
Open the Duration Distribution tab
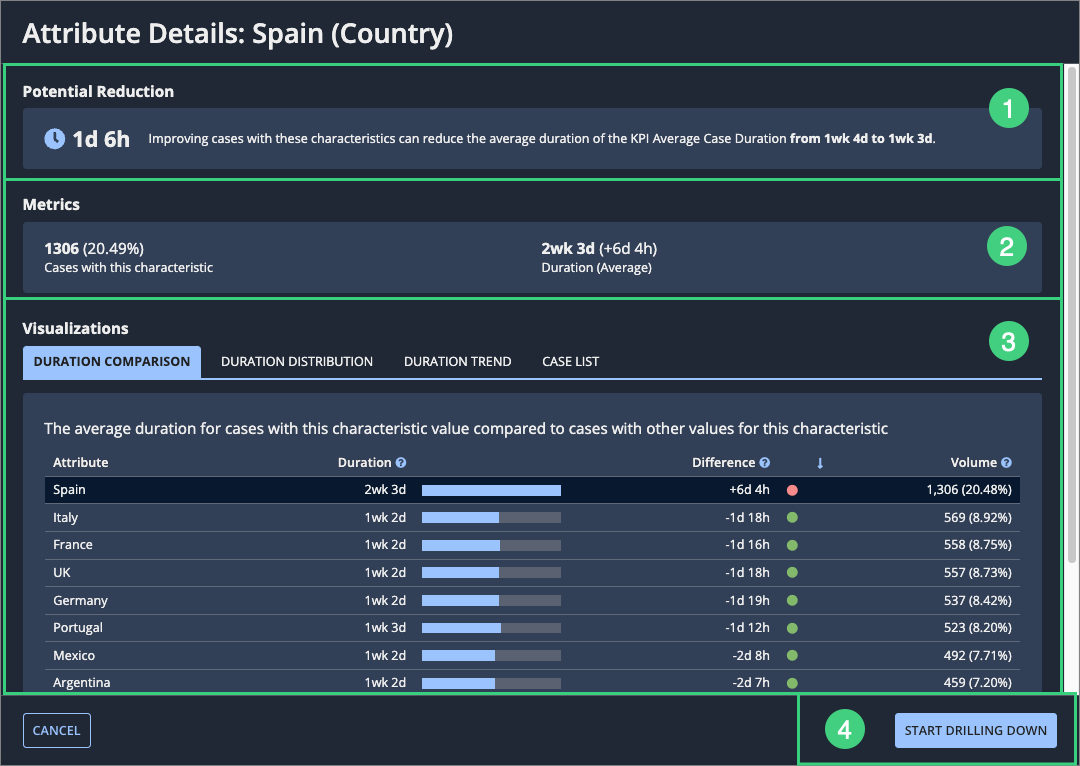point(297,362)
